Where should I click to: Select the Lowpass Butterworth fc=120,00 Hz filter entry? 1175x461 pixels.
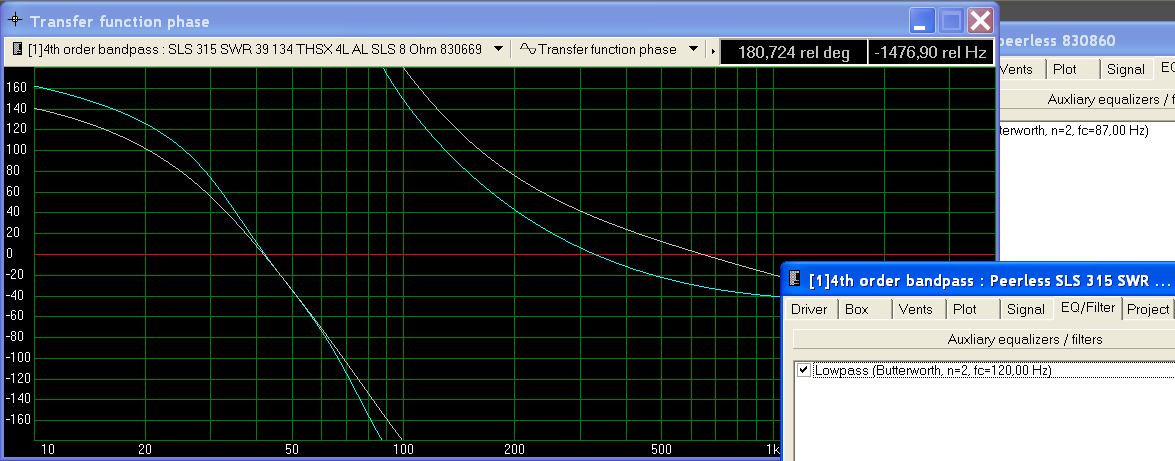[x=932, y=370]
